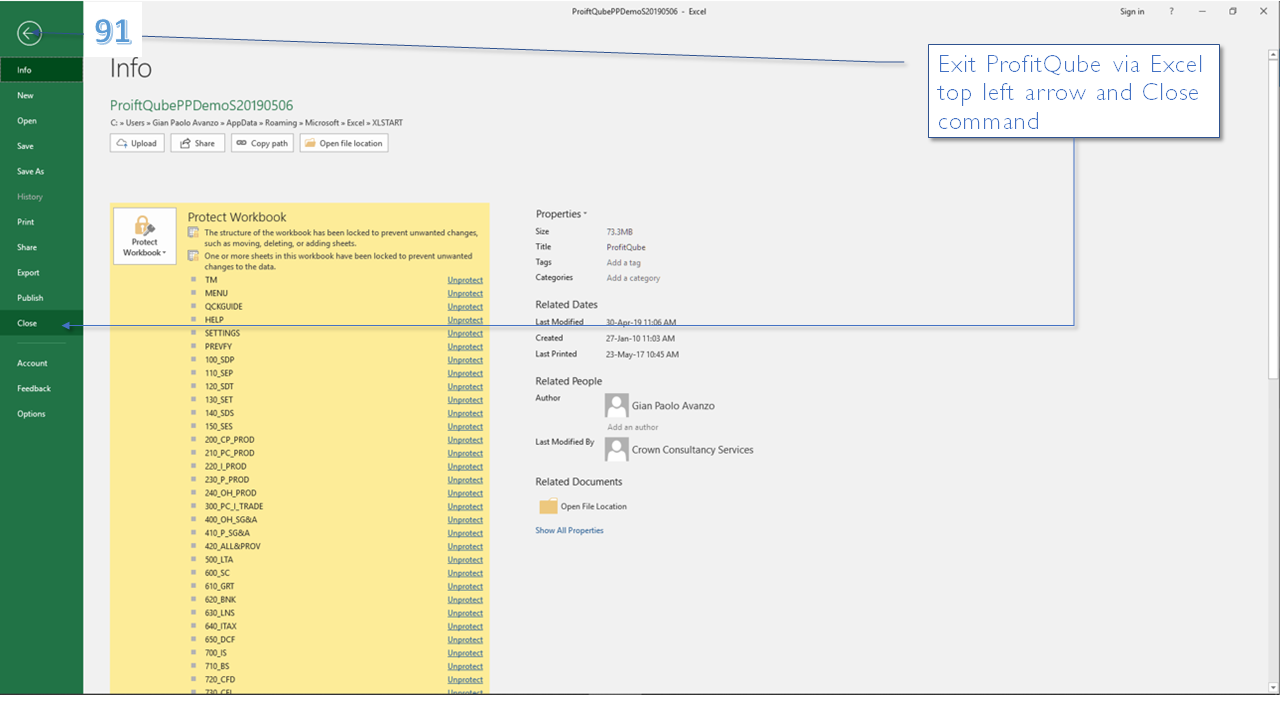Choose the Close command in sidebar
This screenshot has width=1280, height=720.
click(41, 323)
